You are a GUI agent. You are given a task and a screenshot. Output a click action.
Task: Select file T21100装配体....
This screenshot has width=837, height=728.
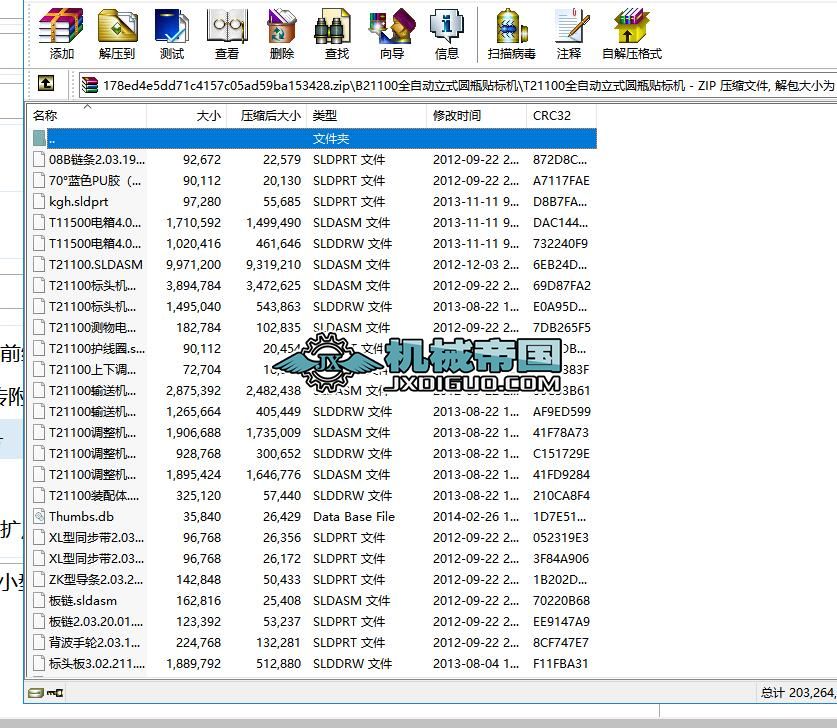click(x=314, y=495)
